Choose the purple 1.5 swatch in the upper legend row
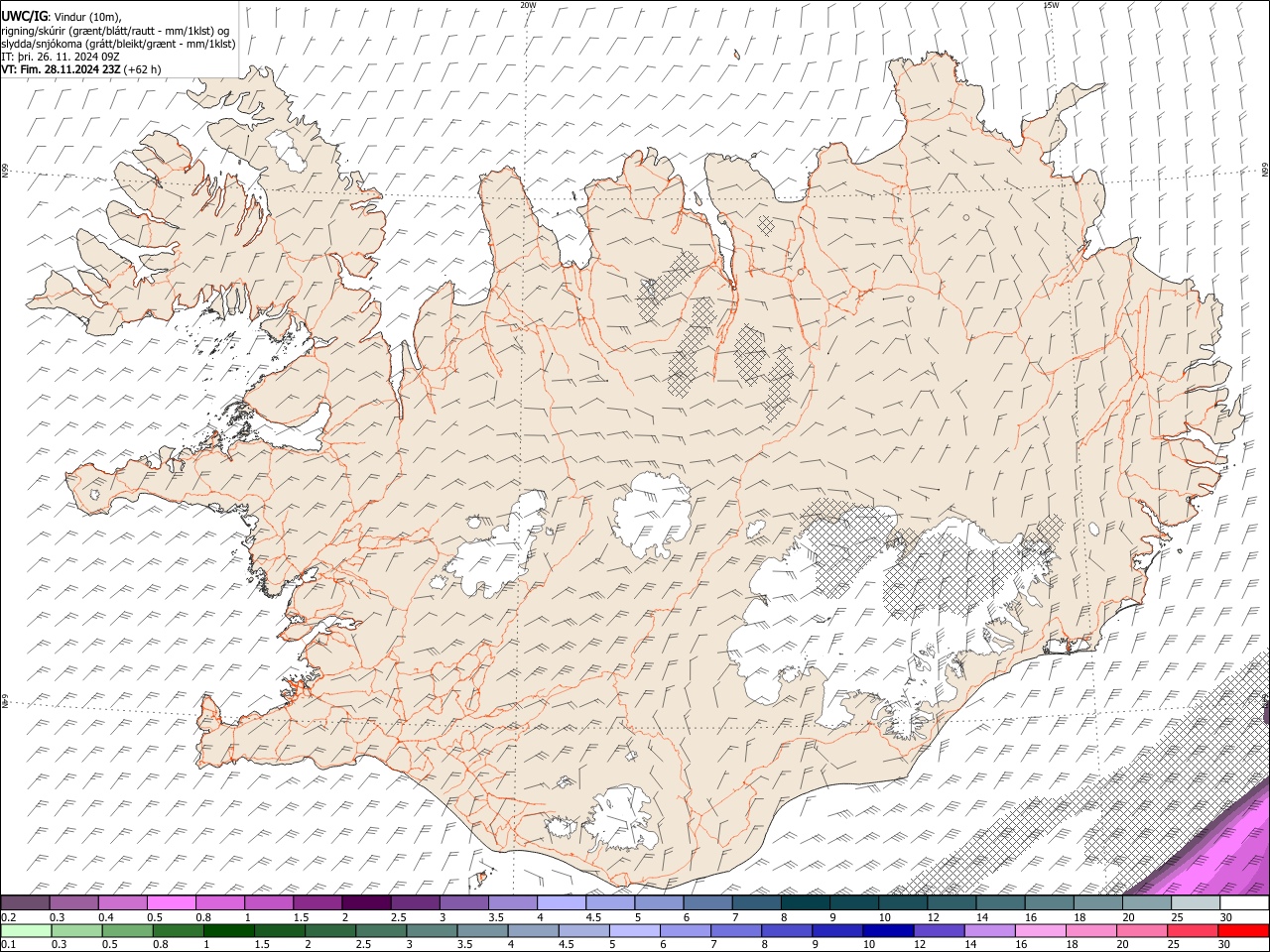1270x952 pixels. point(317,903)
